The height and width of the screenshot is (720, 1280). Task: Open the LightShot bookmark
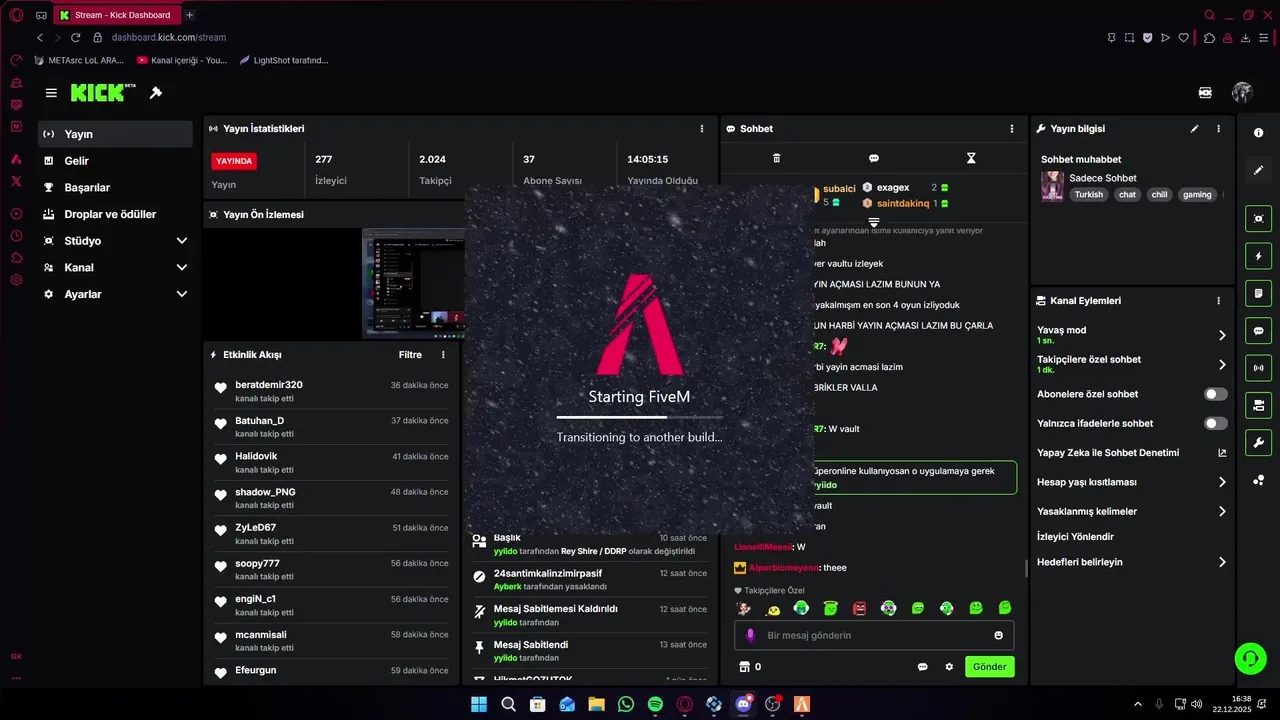tap(284, 60)
